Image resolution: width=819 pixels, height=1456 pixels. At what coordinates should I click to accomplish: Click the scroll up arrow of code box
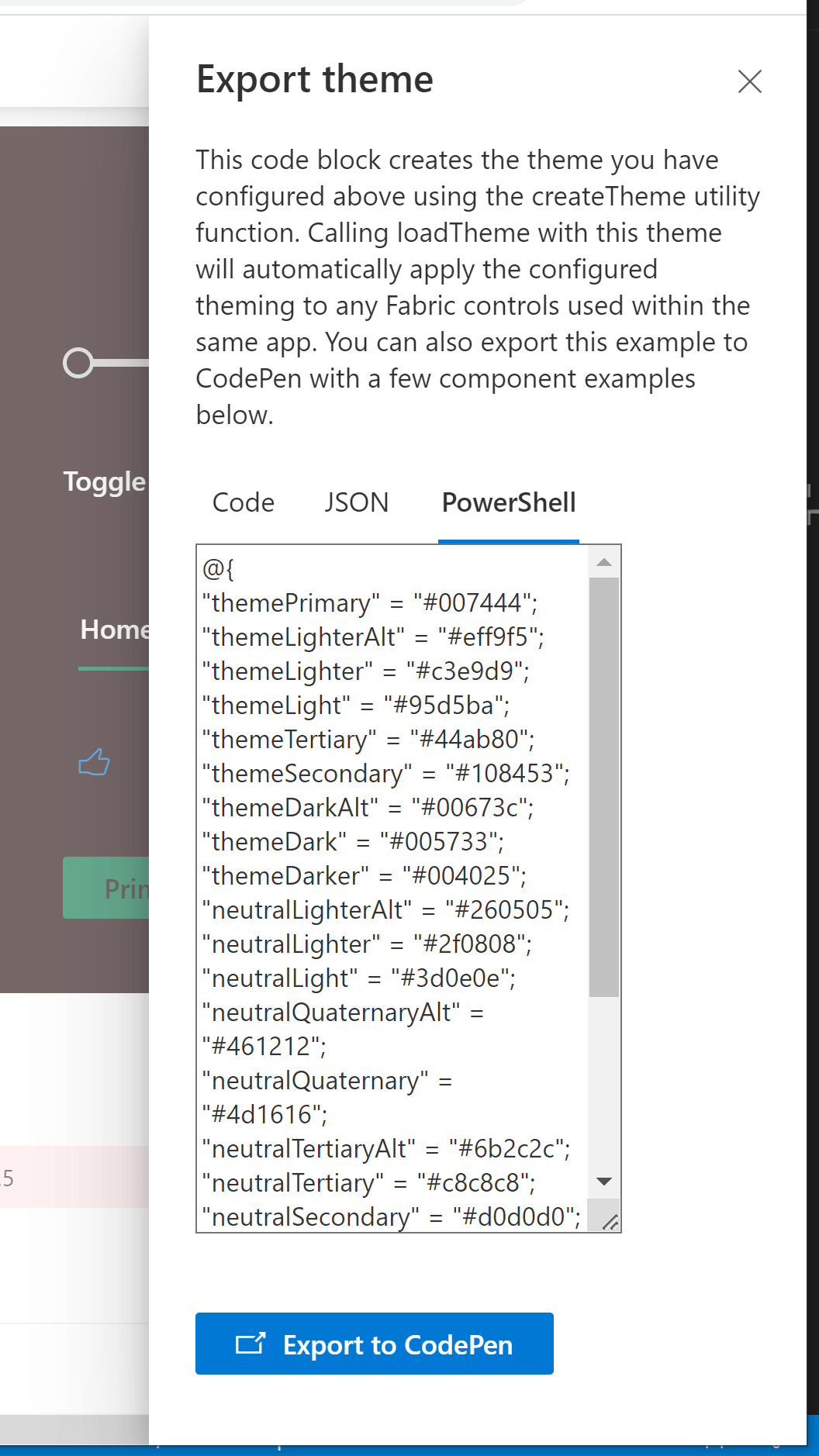tap(604, 562)
